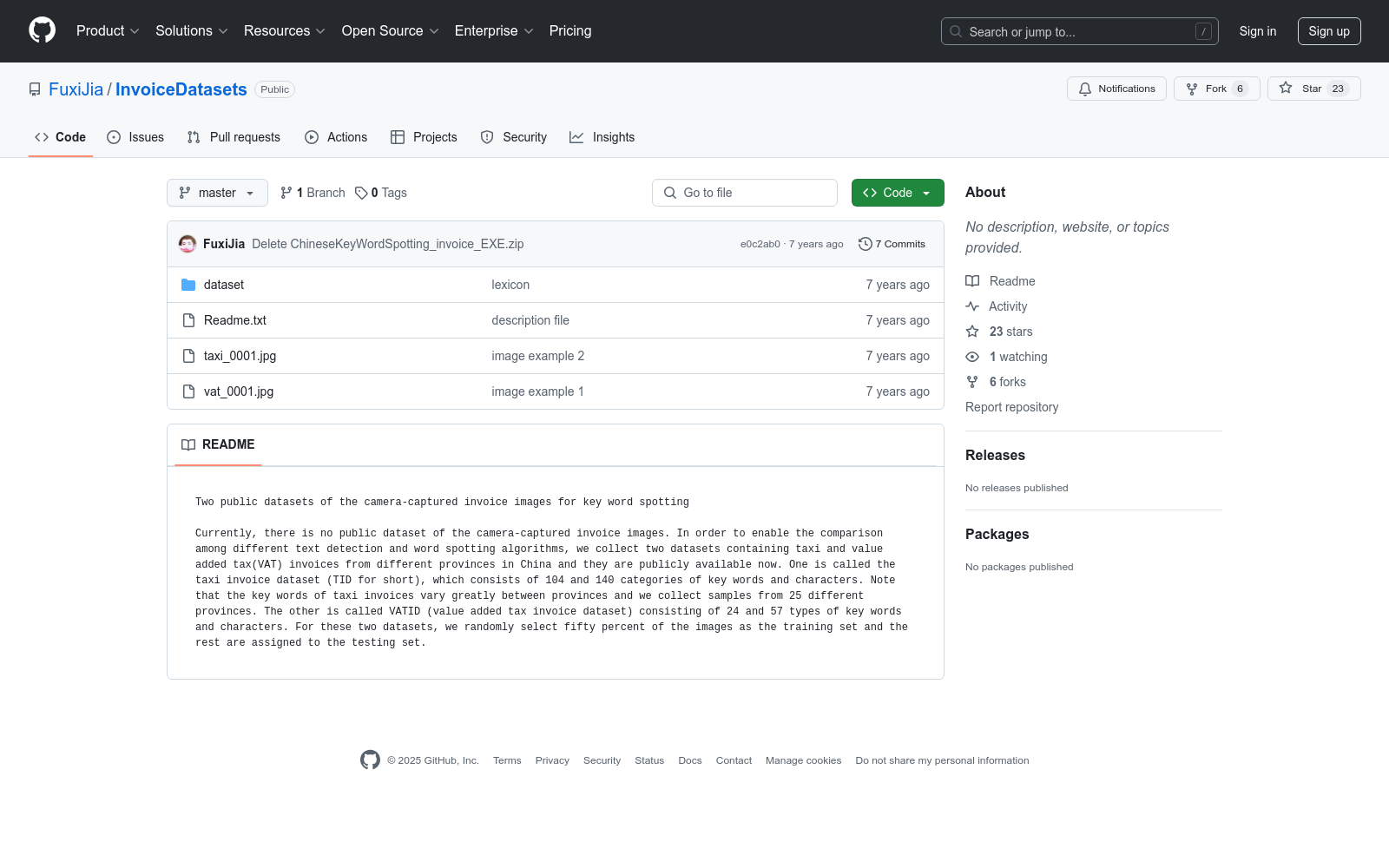Open the Releases heading link

click(x=995, y=455)
